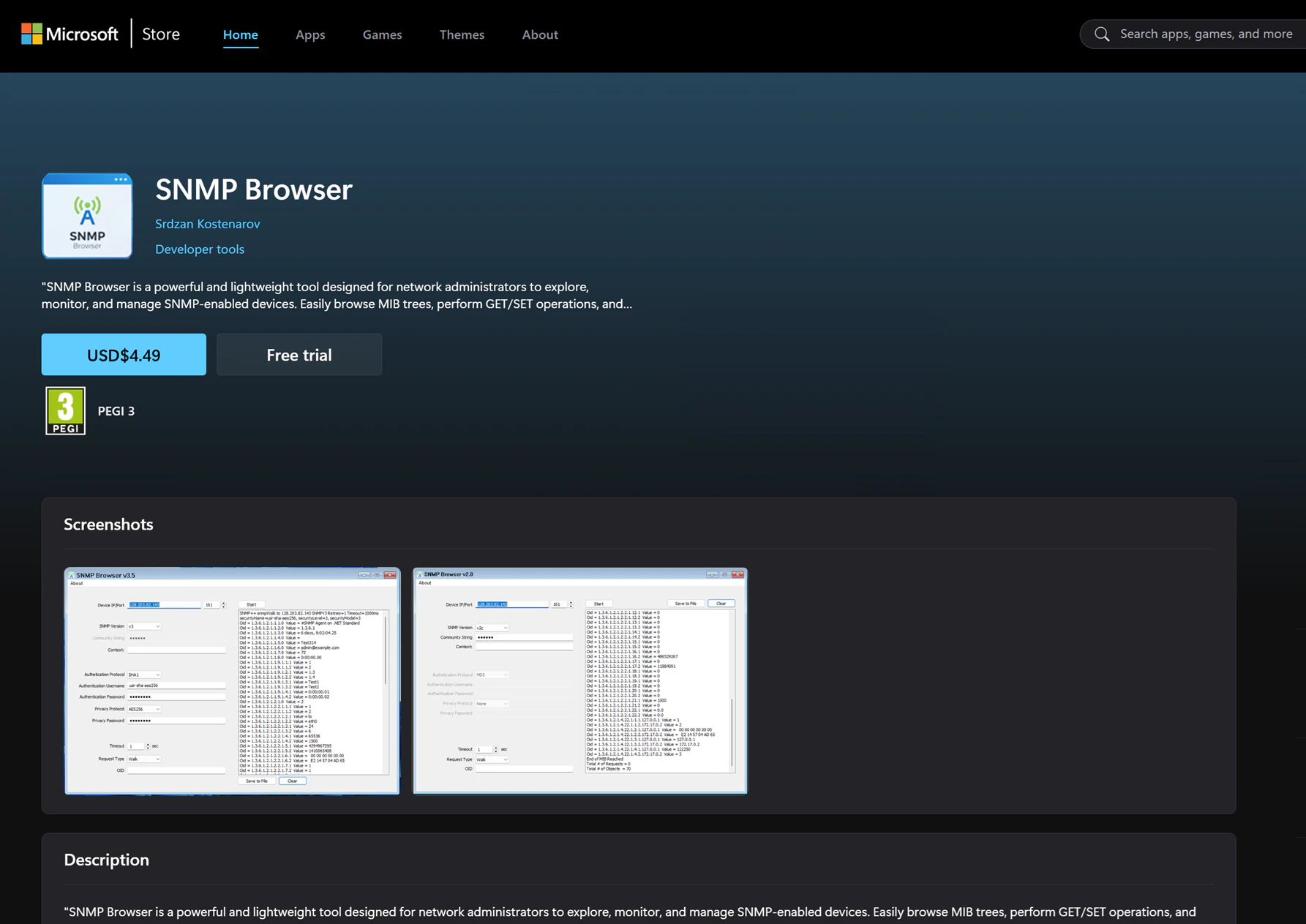Click the Screenshots section heading
Image resolution: width=1306 pixels, height=924 pixels.
pyautogui.click(x=108, y=525)
